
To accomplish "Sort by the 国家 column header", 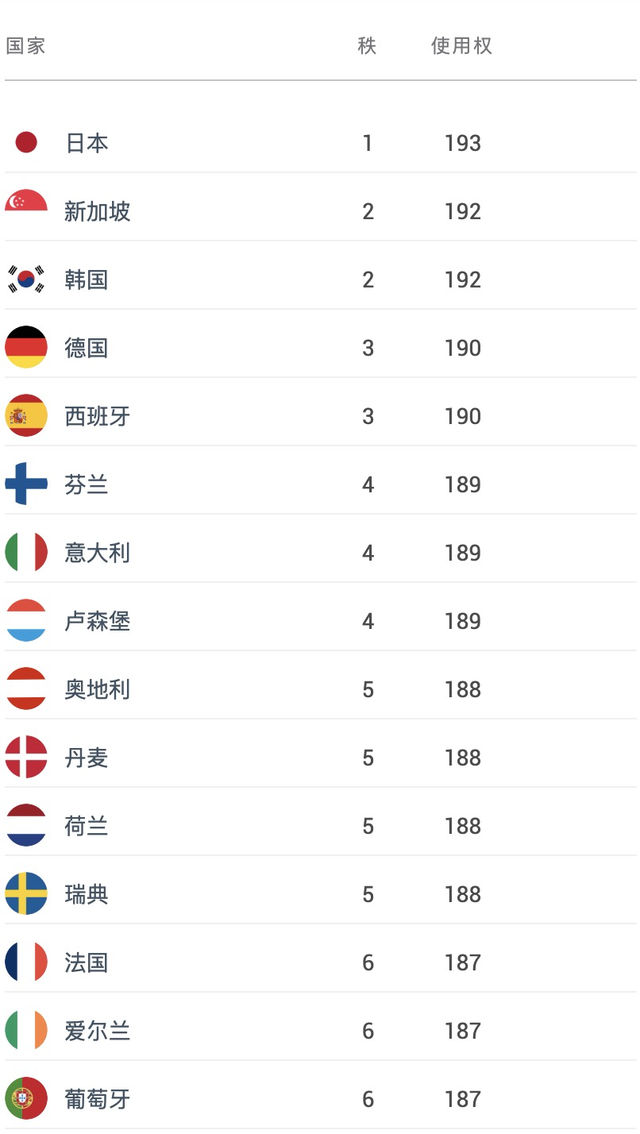I will [26, 46].
